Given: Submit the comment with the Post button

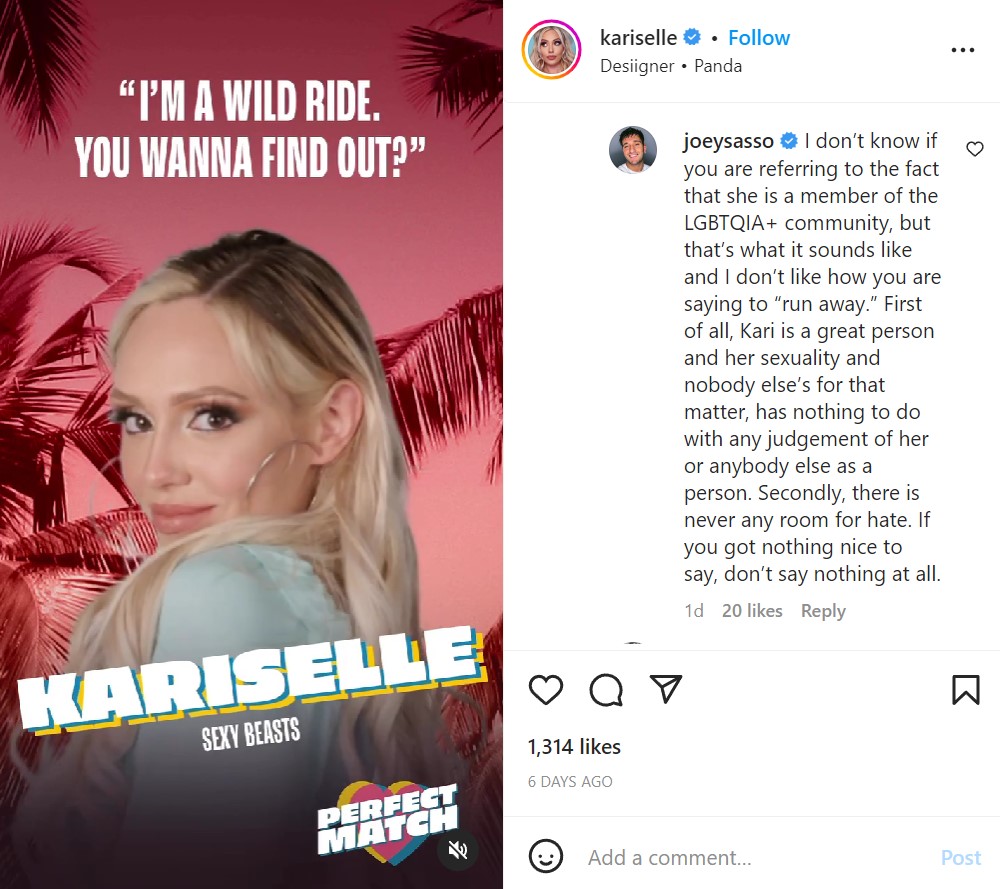Looking at the screenshot, I should 960,858.
